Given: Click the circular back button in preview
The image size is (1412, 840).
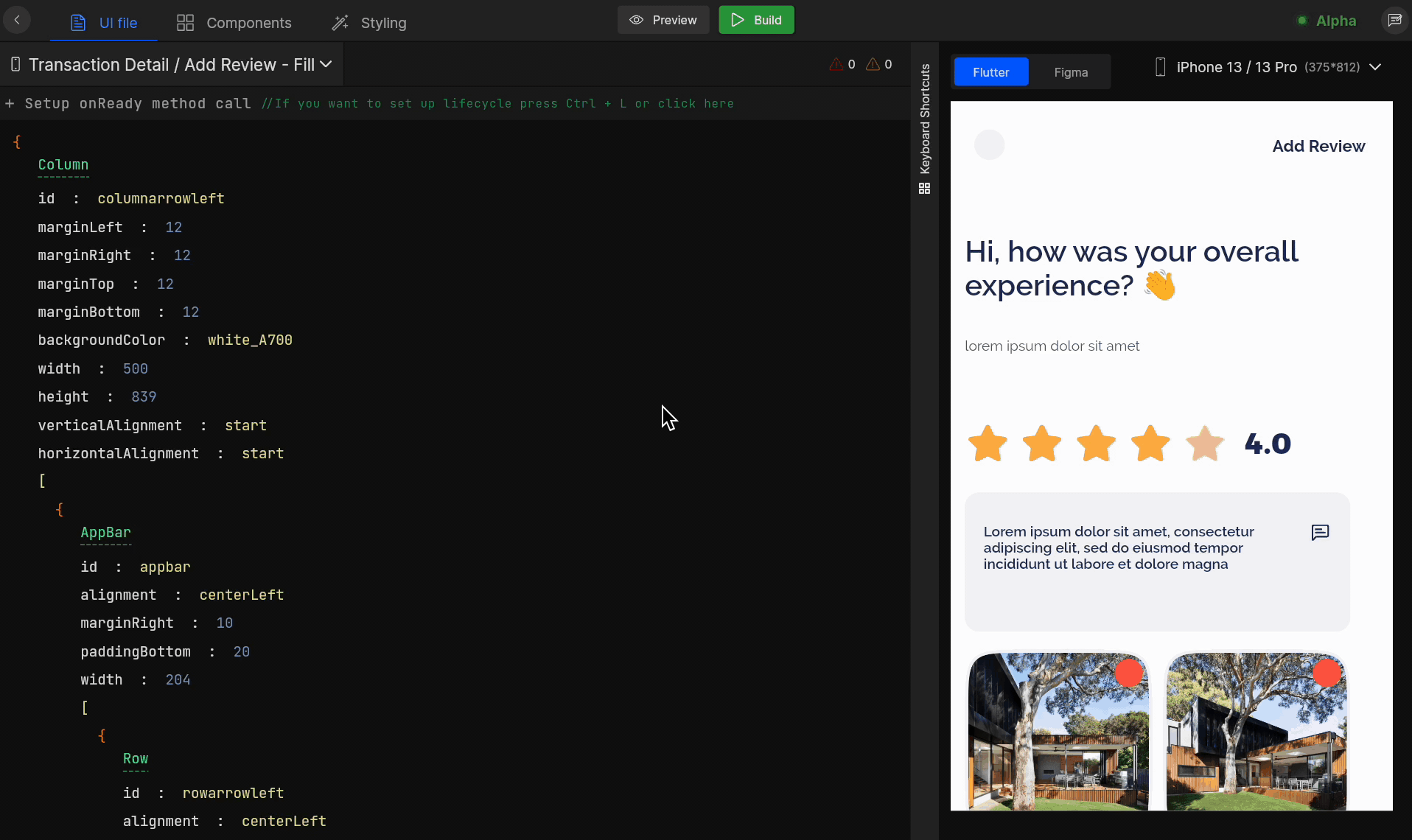Looking at the screenshot, I should [x=989, y=144].
